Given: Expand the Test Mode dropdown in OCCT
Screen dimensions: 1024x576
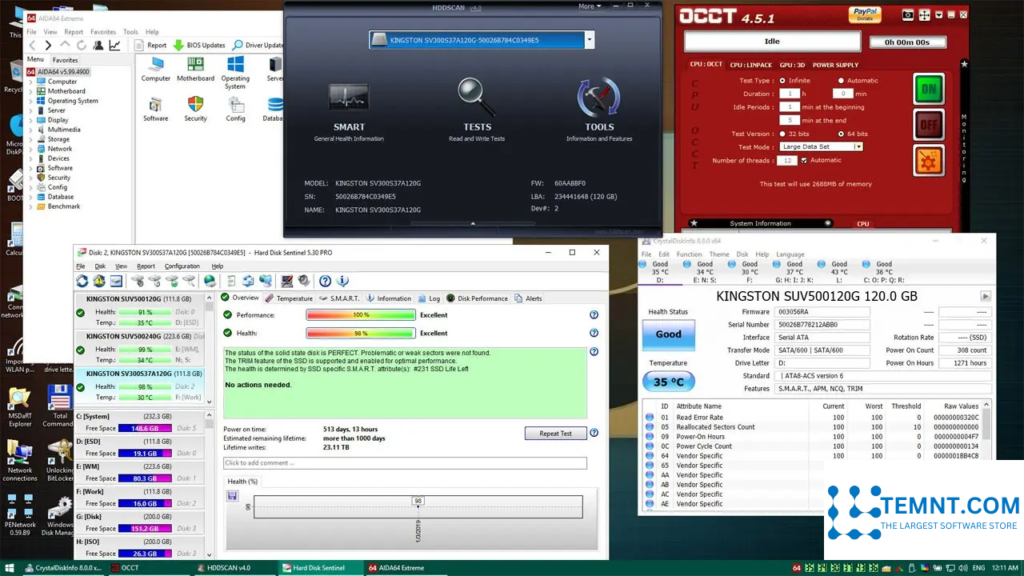Looking at the screenshot, I should (859, 147).
